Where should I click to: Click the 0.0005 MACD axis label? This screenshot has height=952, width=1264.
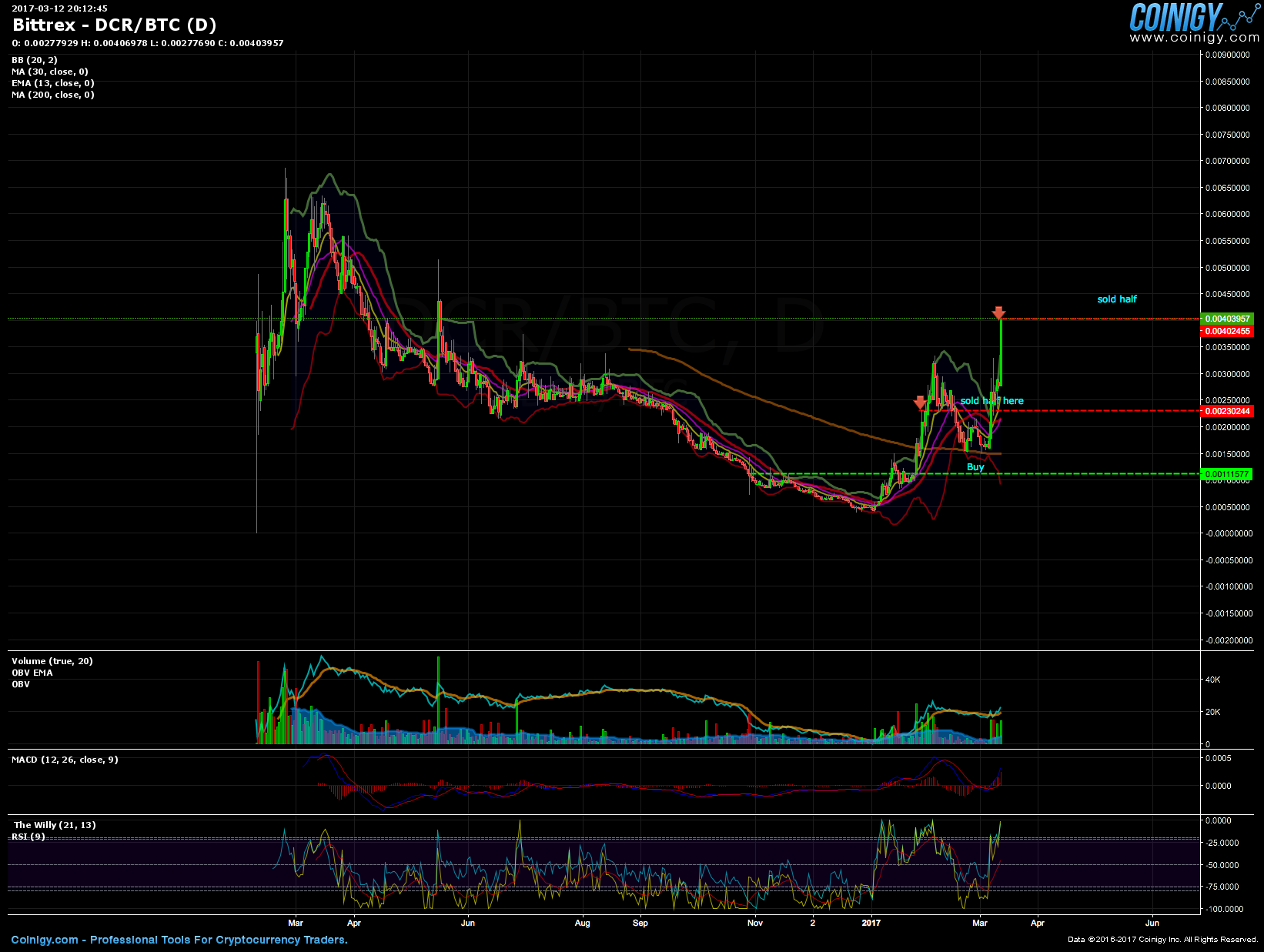coord(1218,758)
